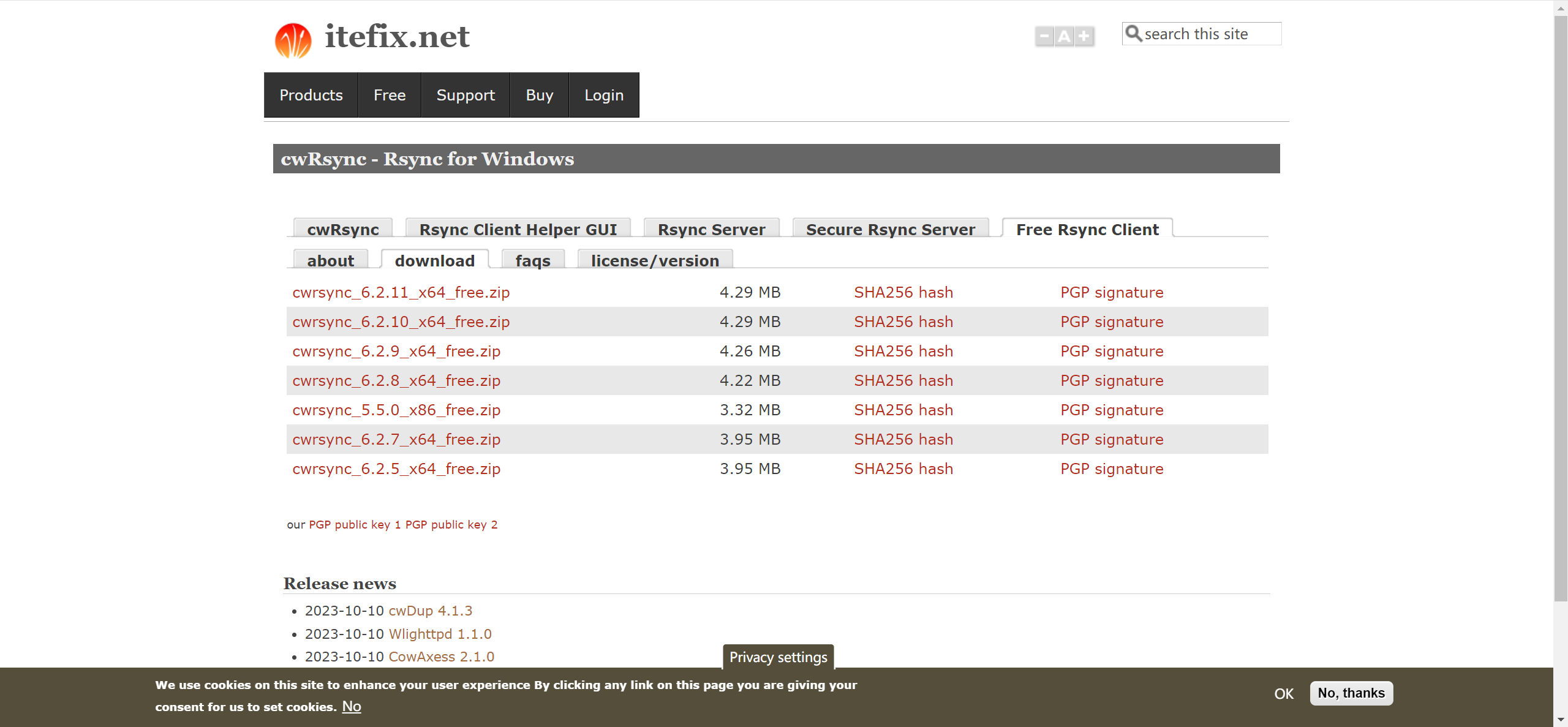Image resolution: width=1568 pixels, height=727 pixels.
Task: Open the CowAxess 2.1.0 release news
Action: (x=442, y=657)
